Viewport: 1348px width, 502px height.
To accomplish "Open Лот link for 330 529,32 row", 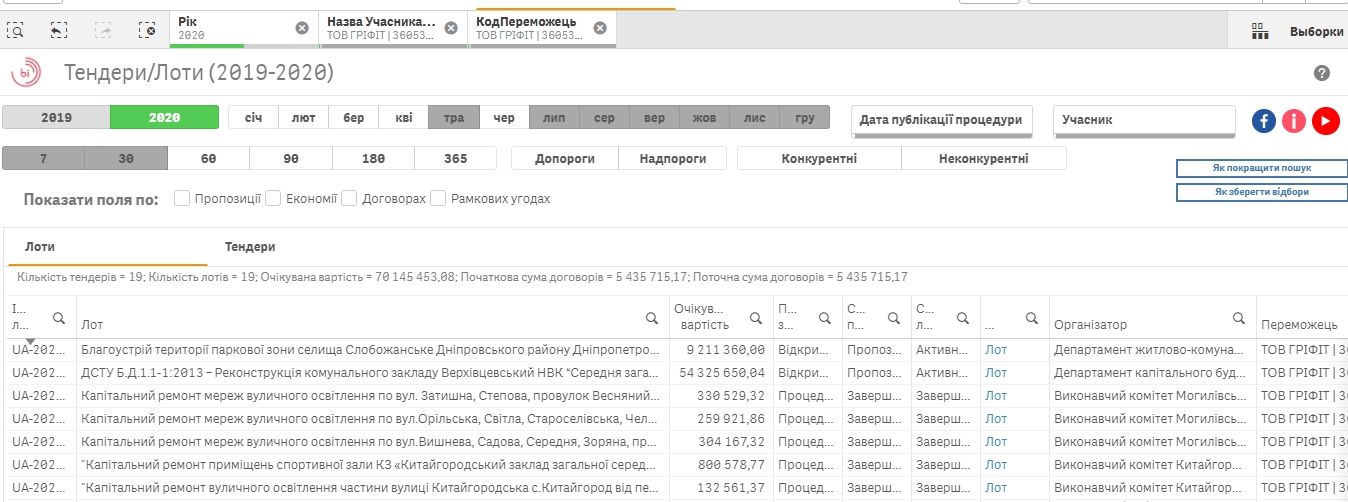I will click(x=996, y=396).
